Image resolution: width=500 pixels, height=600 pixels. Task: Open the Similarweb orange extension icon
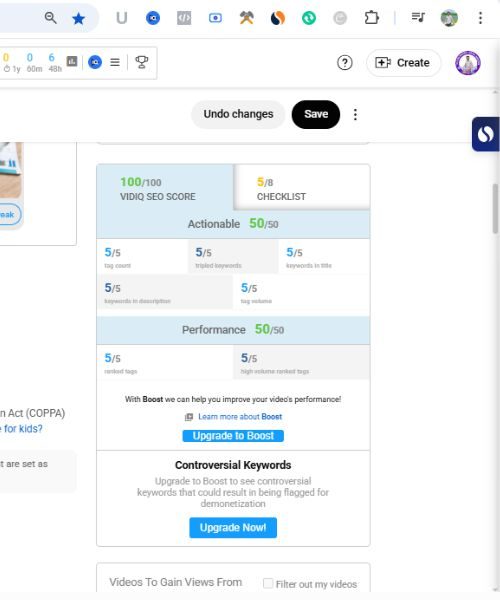tap(278, 18)
